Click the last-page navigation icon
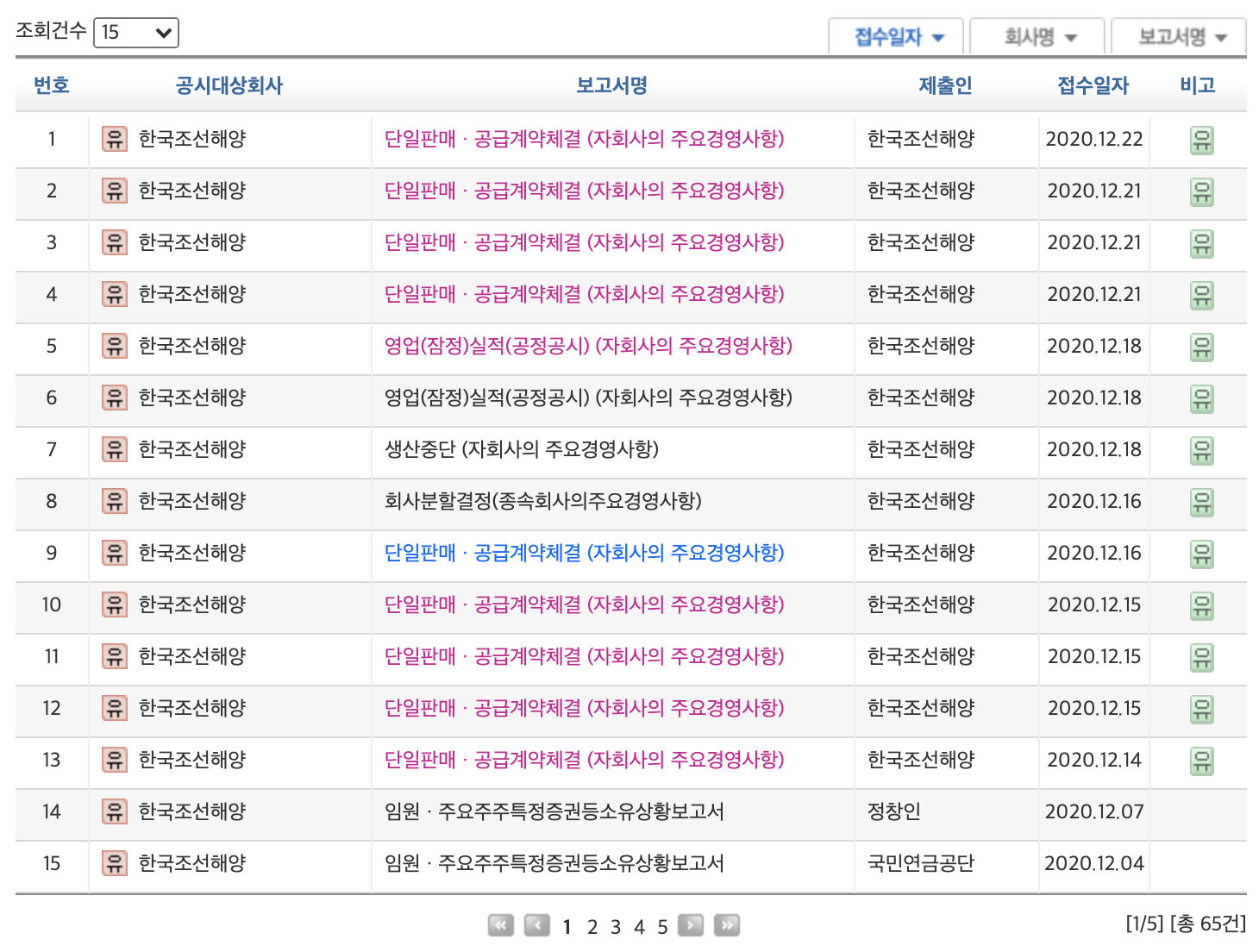1259x952 pixels. pyautogui.click(x=727, y=924)
